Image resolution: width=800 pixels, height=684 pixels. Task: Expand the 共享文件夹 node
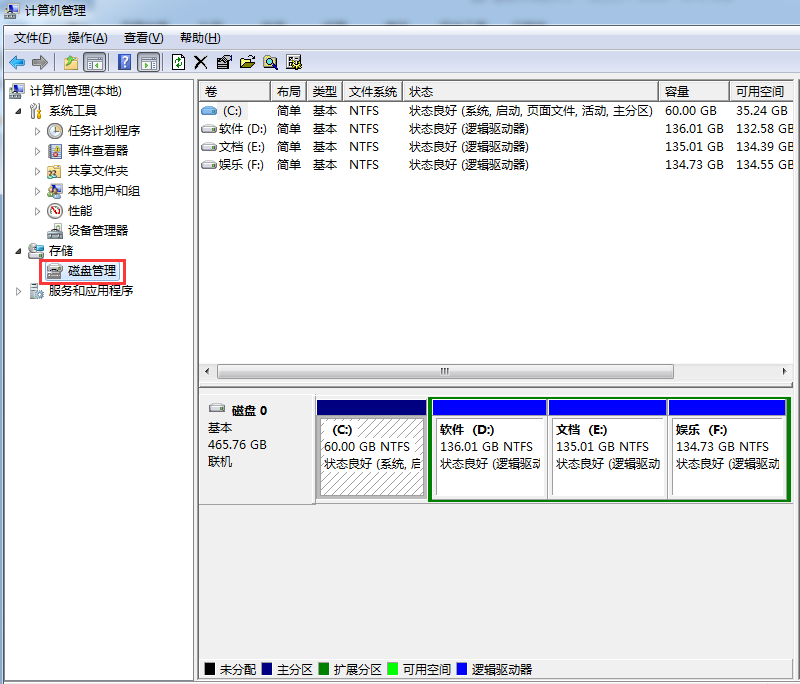(37, 171)
